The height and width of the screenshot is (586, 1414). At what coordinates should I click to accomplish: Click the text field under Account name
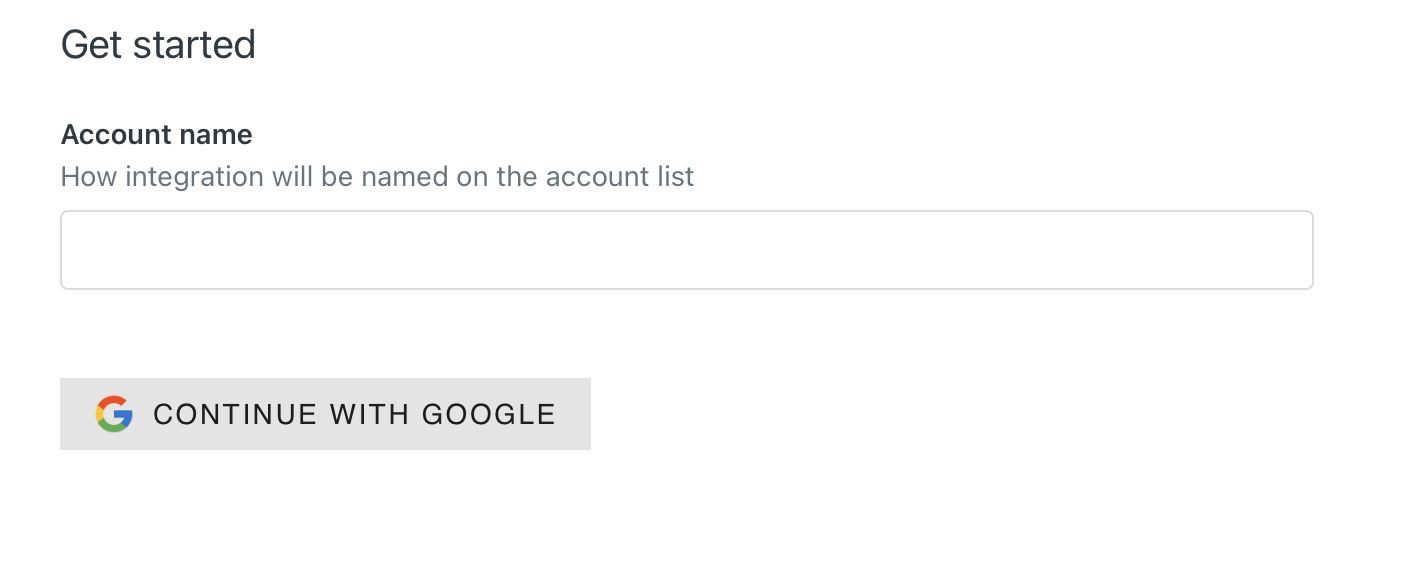pos(687,250)
